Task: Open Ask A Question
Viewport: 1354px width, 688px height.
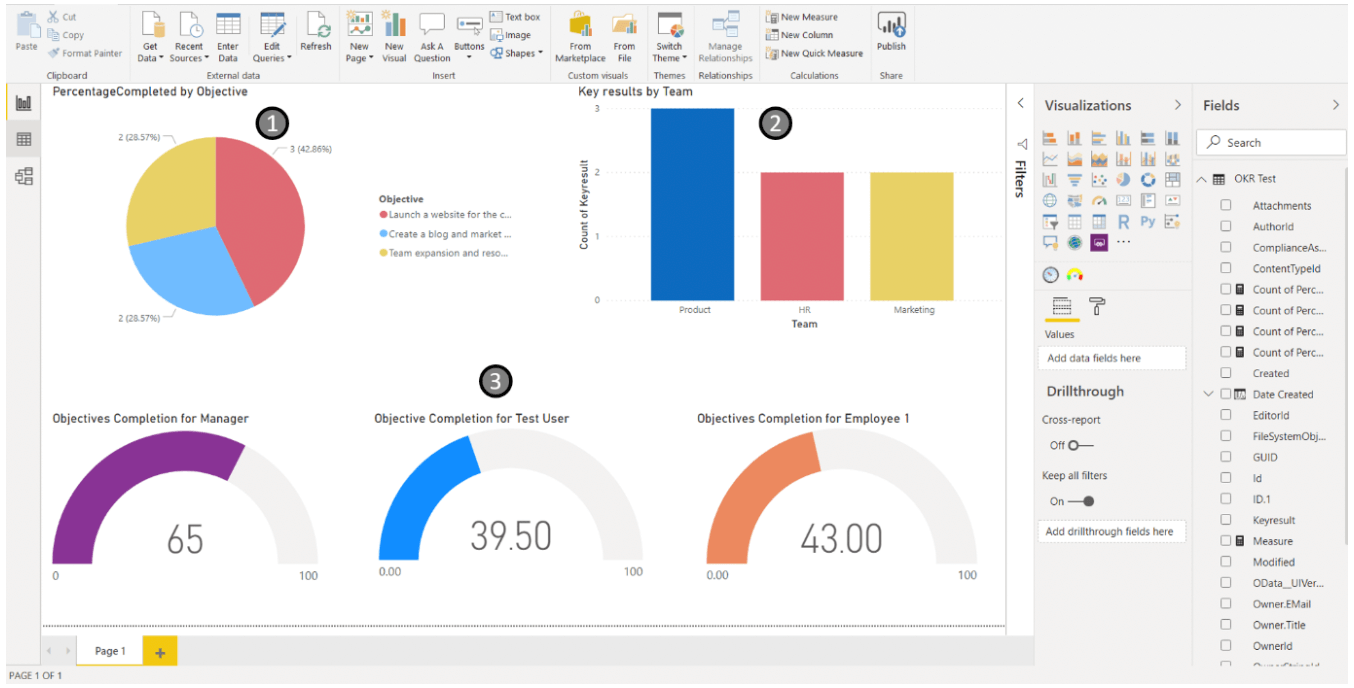Action: (432, 38)
